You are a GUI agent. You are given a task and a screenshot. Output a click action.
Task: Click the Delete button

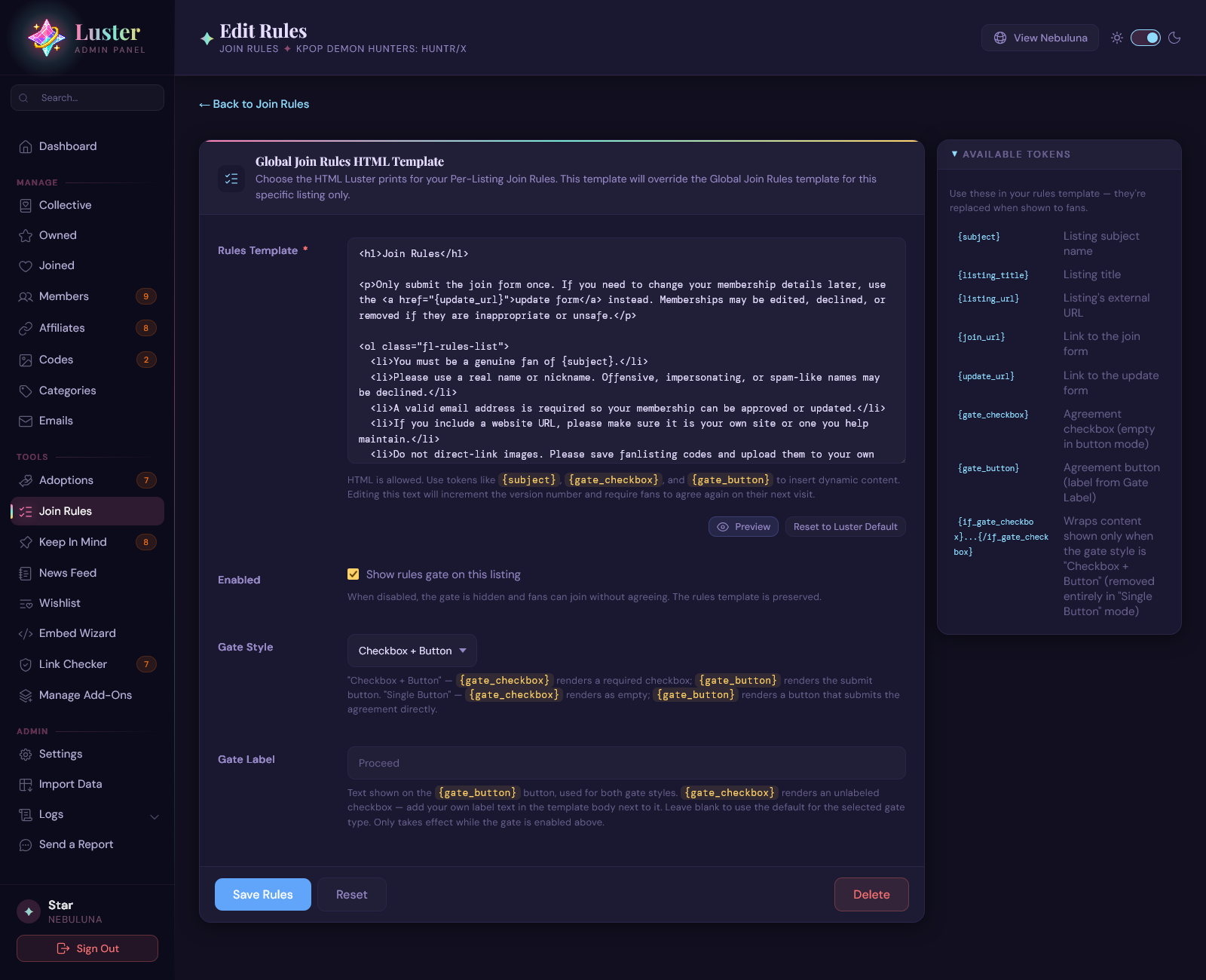click(x=871, y=894)
